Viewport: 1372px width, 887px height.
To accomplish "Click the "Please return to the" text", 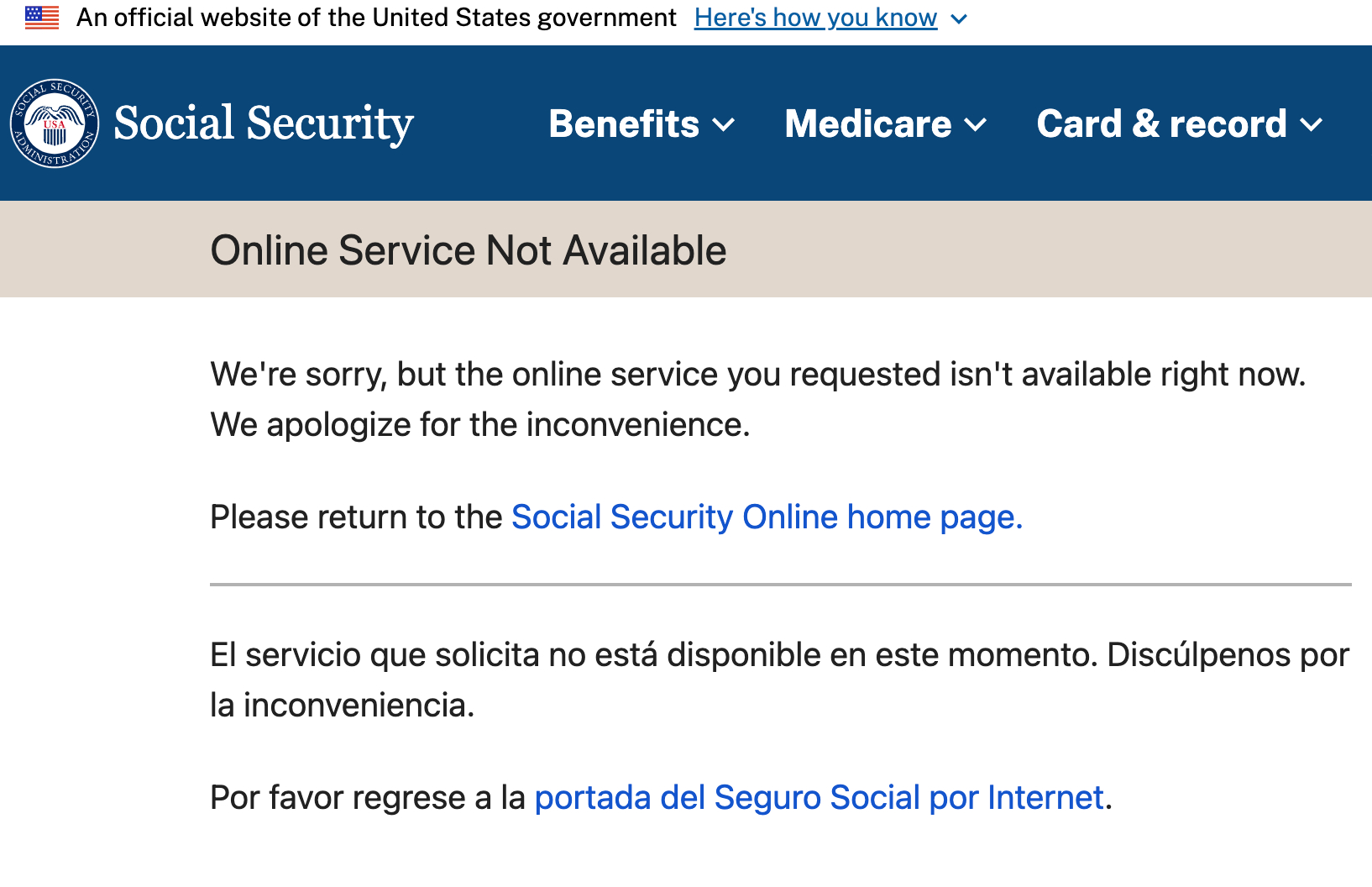I will tap(356, 517).
